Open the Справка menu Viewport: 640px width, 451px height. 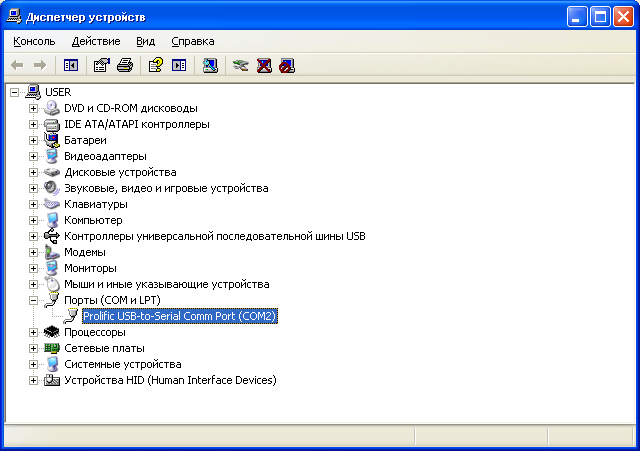click(193, 41)
